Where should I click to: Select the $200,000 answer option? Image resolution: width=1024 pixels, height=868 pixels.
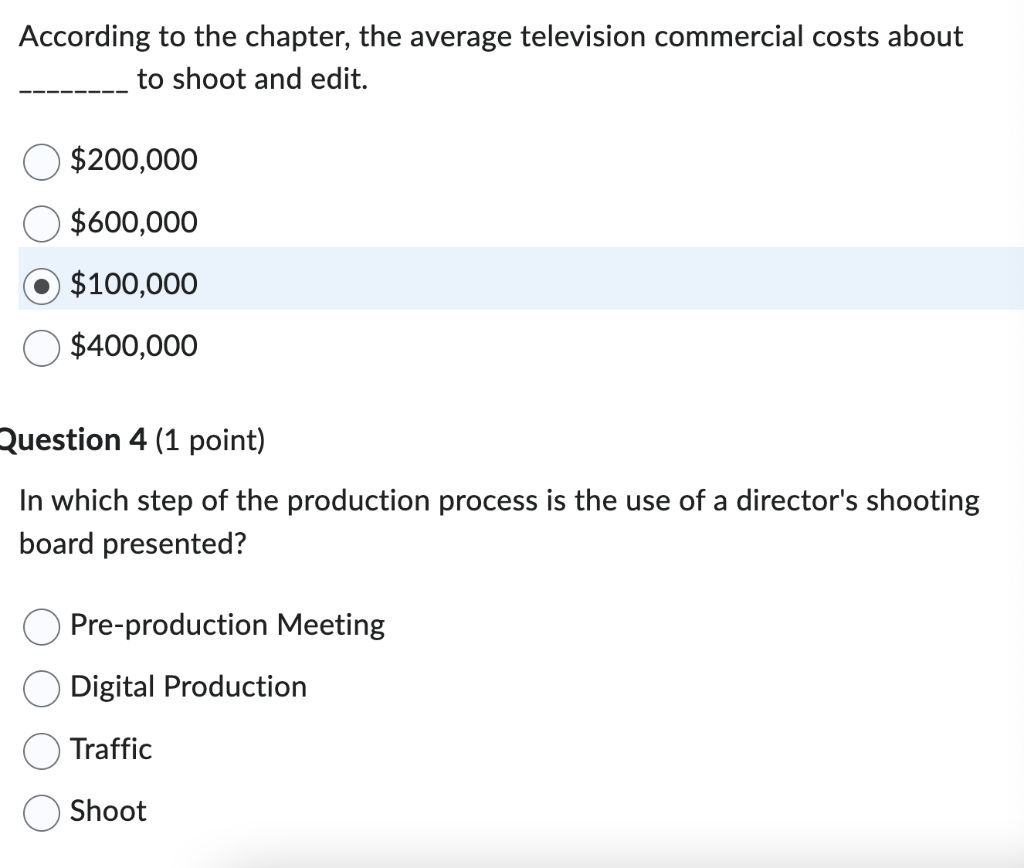click(41, 160)
